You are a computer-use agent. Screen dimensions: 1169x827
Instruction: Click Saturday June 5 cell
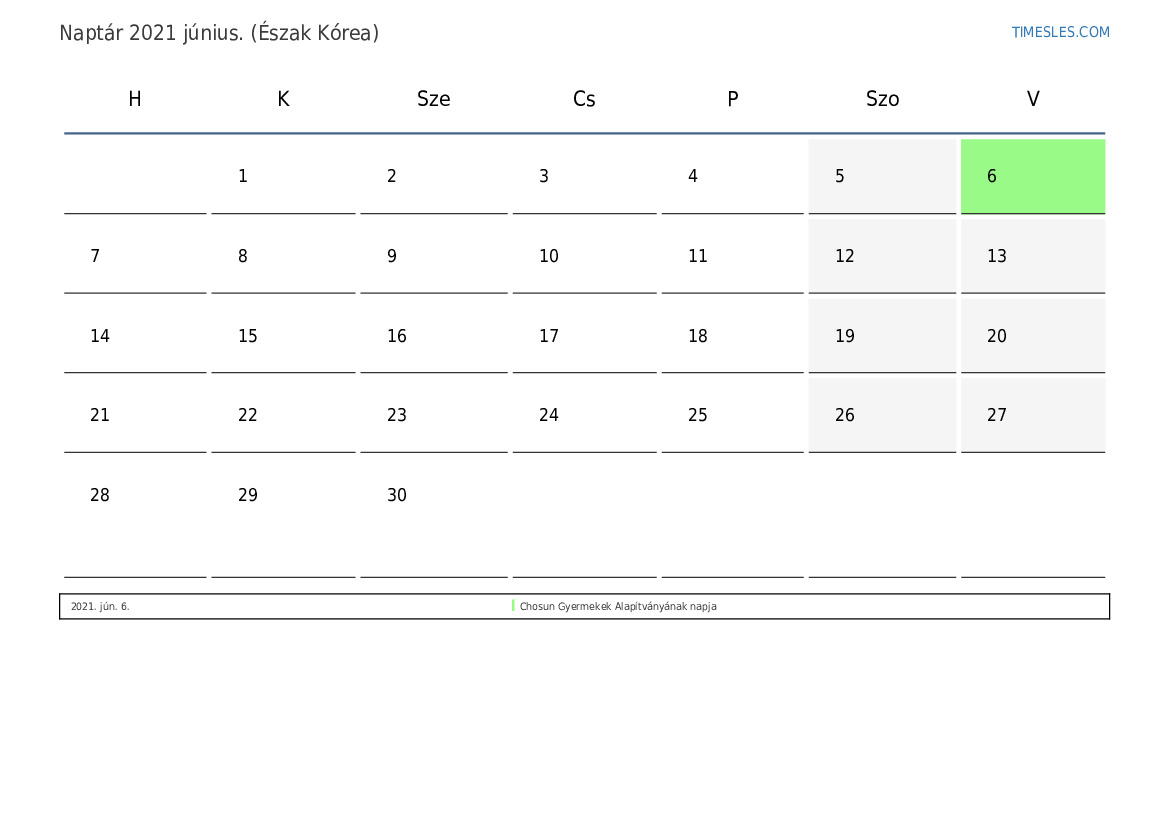tap(882, 176)
